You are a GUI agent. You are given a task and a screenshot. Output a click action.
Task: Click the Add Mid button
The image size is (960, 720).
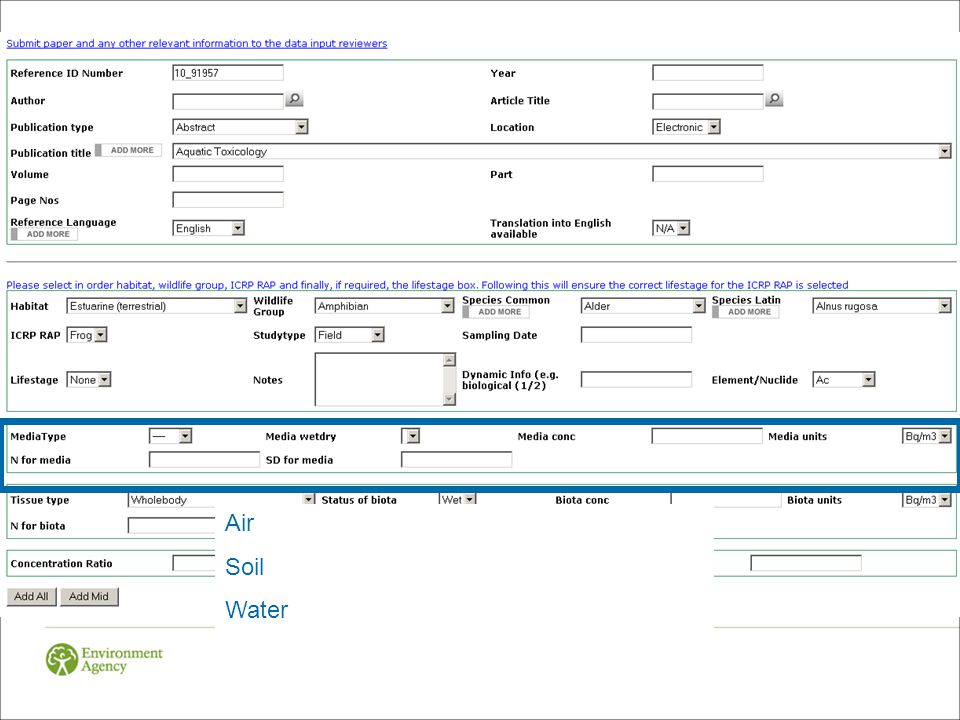(x=89, y=596)
